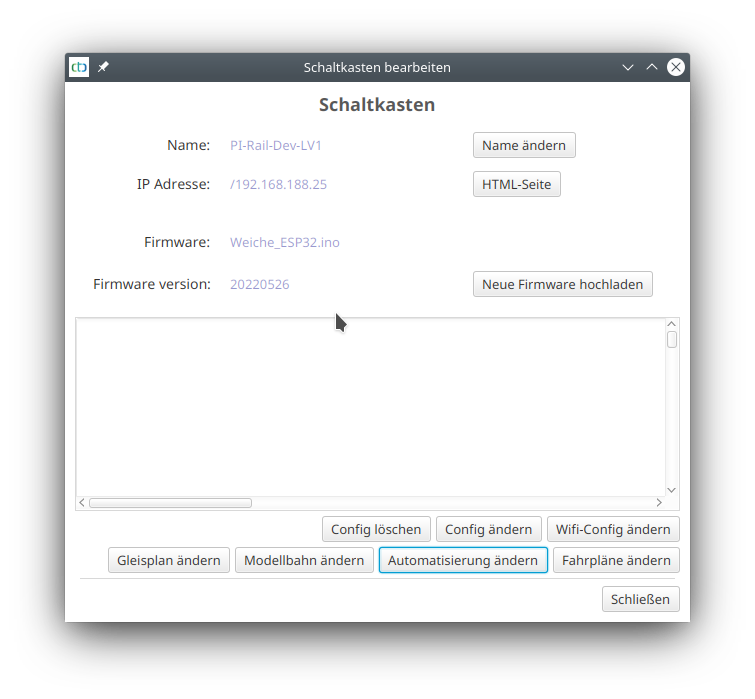755x699 pixels.
Task: Click the Name ändern button
Action: [524, 145]
